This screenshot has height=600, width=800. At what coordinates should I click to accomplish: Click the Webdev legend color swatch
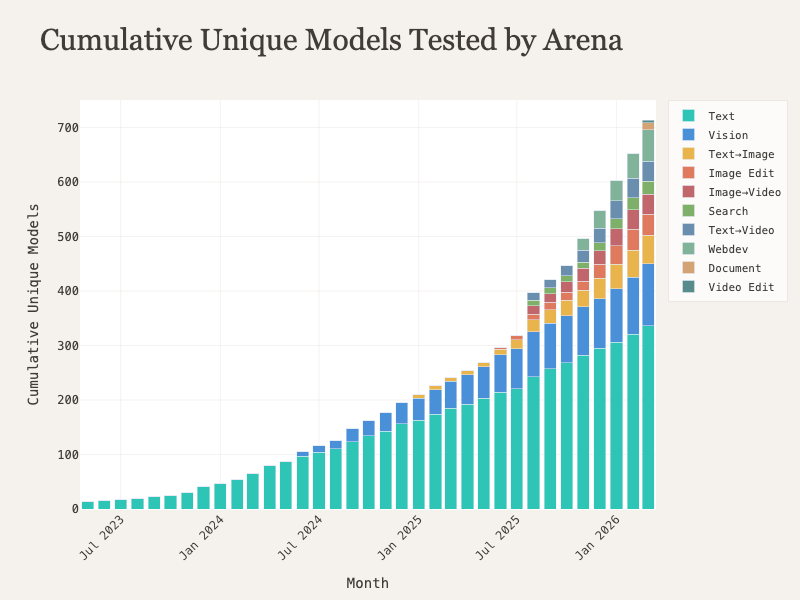coord(688,249)
